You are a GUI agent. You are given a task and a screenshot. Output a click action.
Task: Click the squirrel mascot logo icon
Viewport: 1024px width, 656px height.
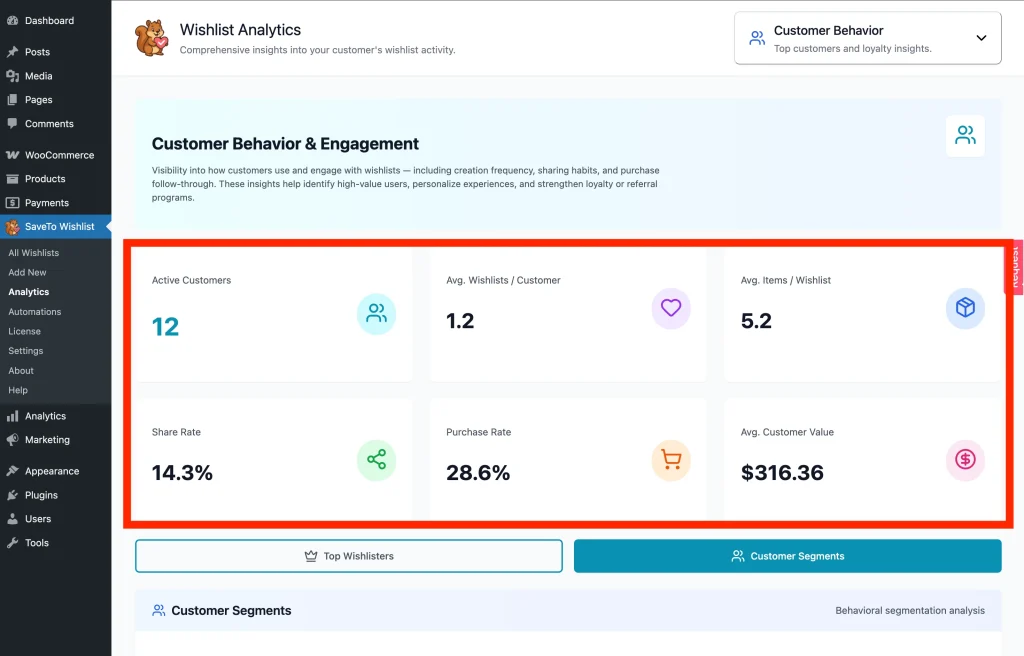pyautogui.click(x=151, y=39)
